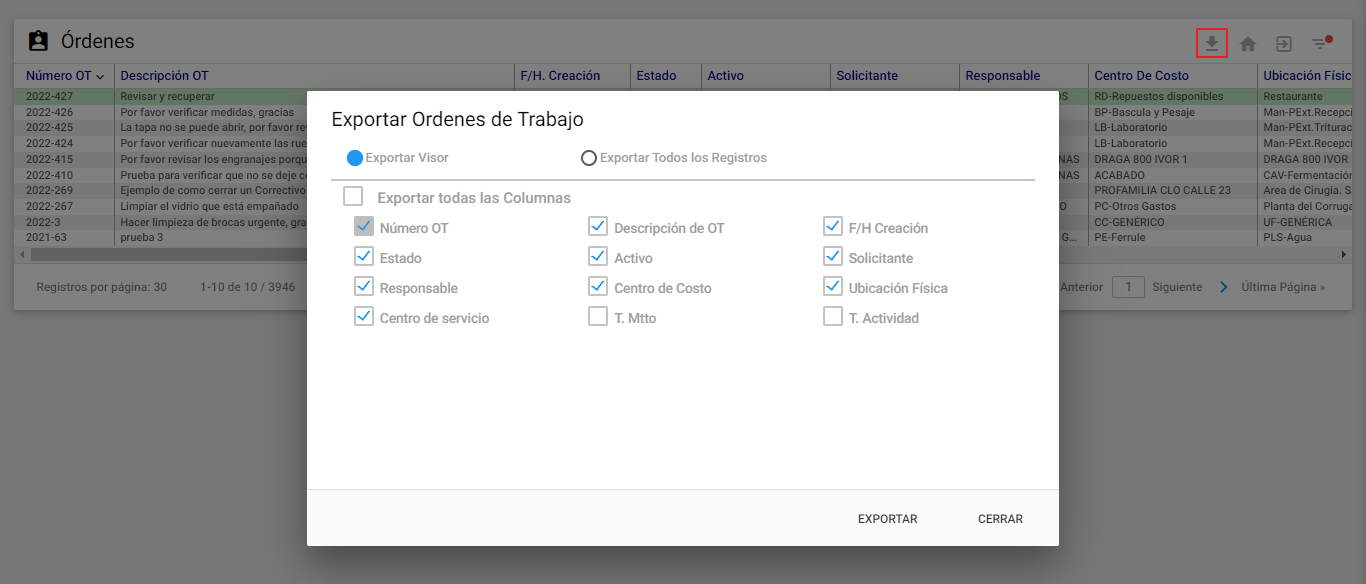The height and width of the screenshot is (584, 1366).
Task: Enable the T. Mtto checkbox
Action: 598,317
